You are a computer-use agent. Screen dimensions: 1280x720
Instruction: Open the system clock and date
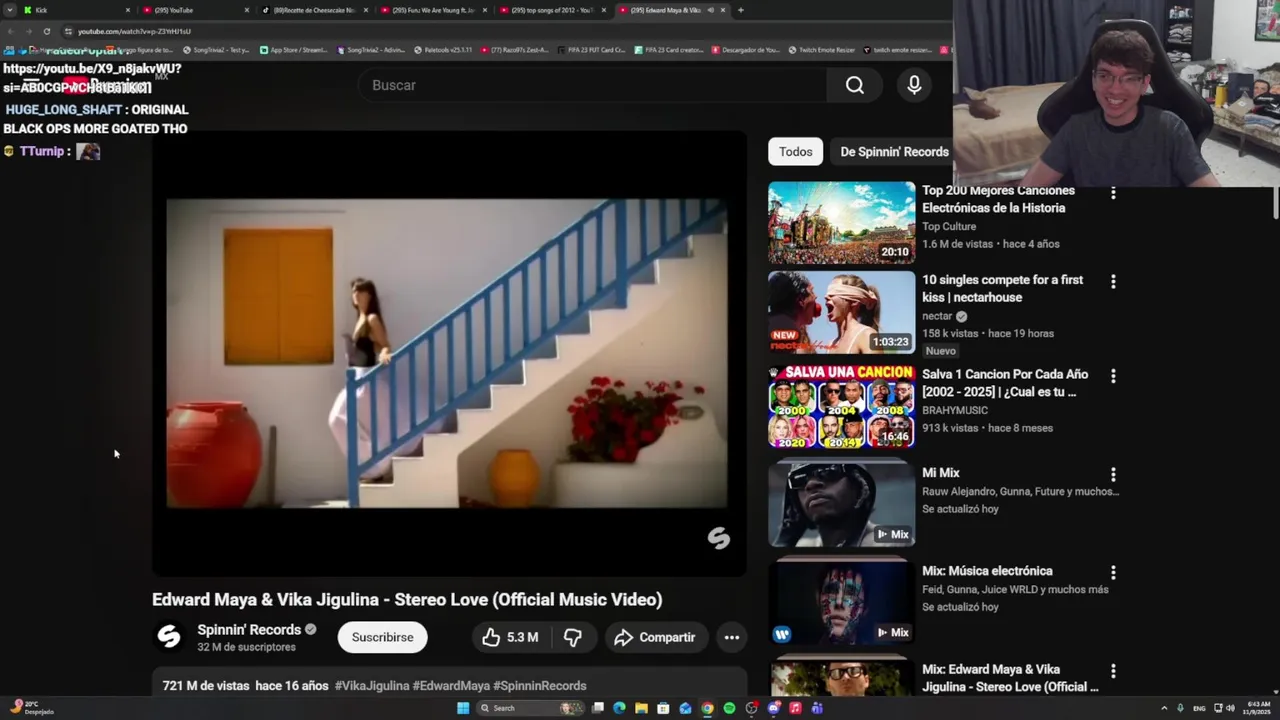1257,708
